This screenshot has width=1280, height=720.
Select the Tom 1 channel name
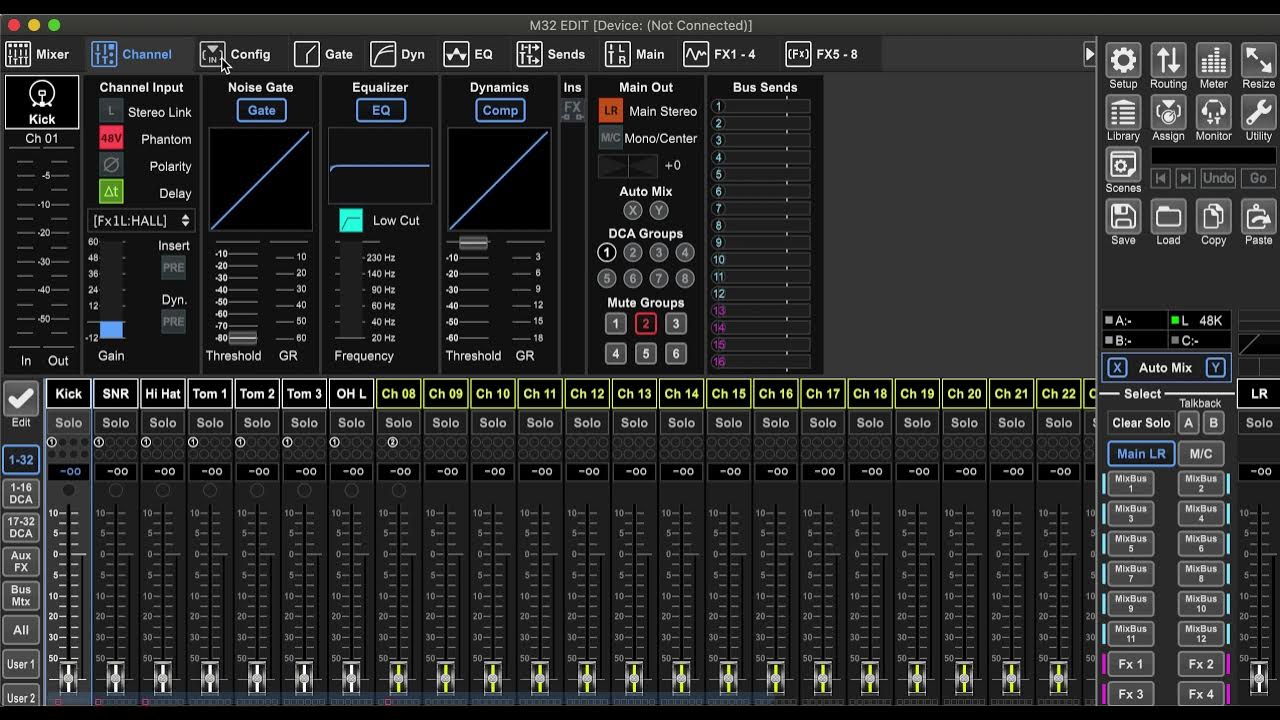(210, 394)
